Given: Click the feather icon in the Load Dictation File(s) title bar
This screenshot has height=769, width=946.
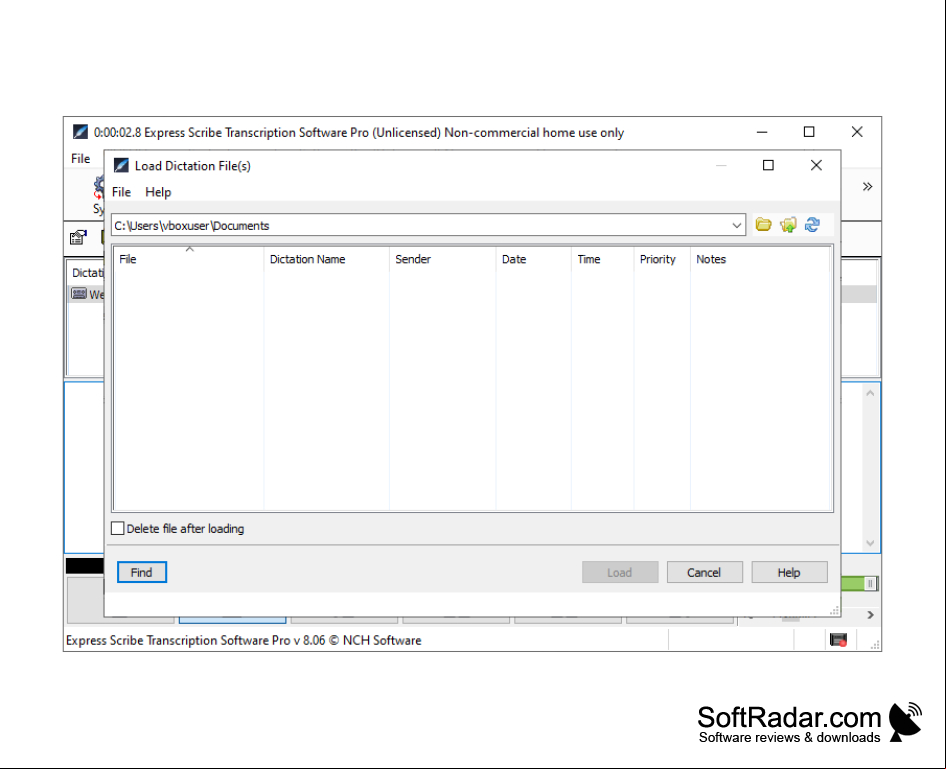Looking at the screenshot, I should coord(121,165).
